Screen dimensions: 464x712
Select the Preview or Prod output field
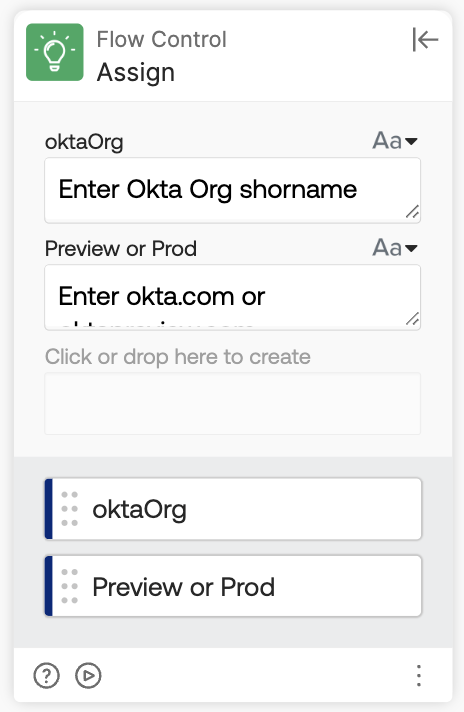233,586
